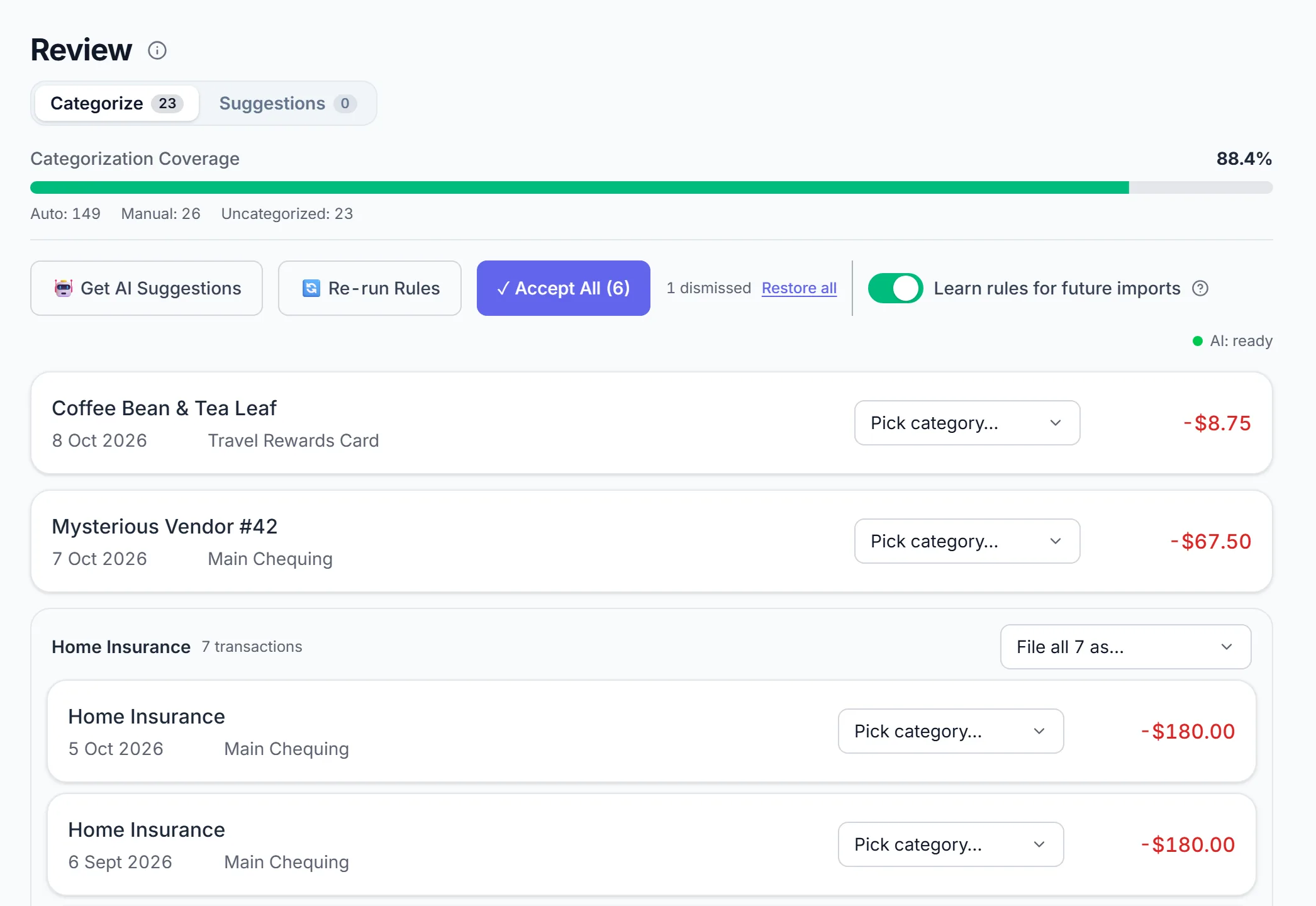
Task: Click the 88.4% coverage value
Action: [x=1244, y=159]
